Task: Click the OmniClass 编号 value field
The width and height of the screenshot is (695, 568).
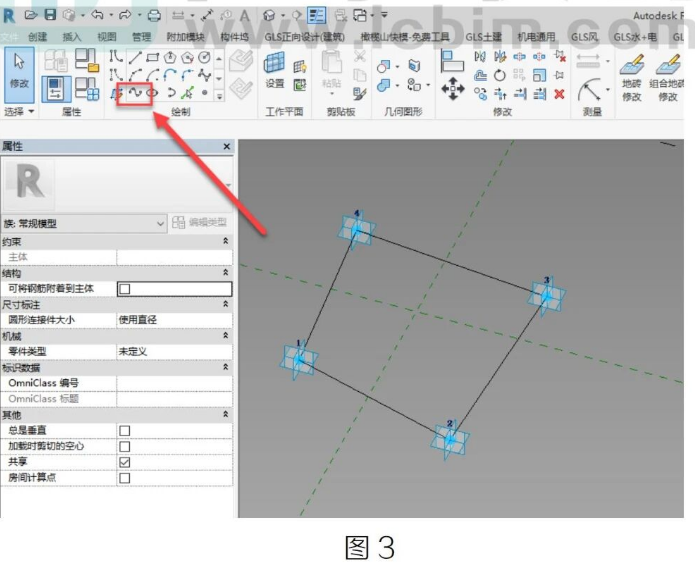Action: pyautogui.click(x=175, y=383)
